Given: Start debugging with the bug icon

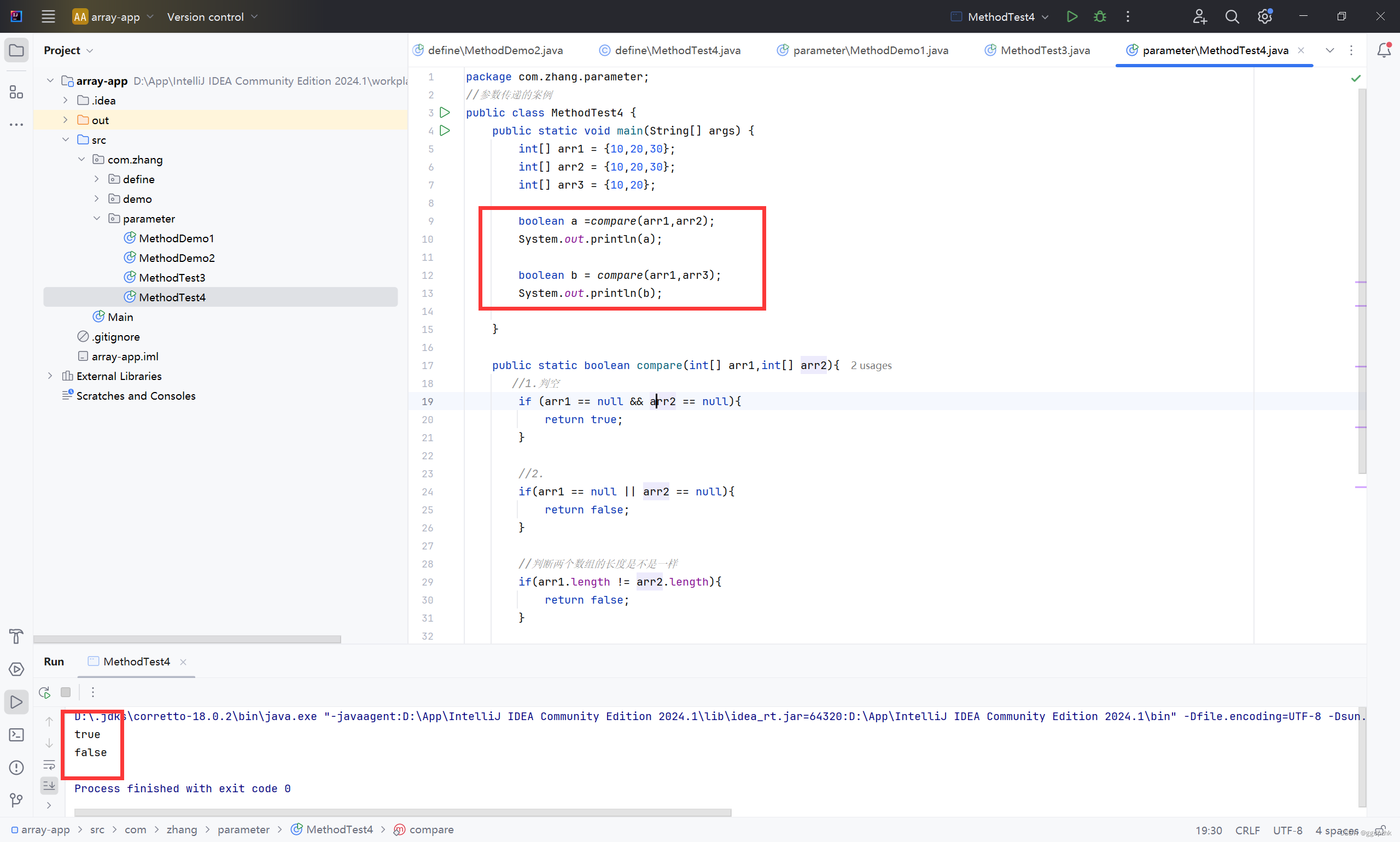Looking at the screenshot, I should pyautogui.click(x=1100, y=16).
